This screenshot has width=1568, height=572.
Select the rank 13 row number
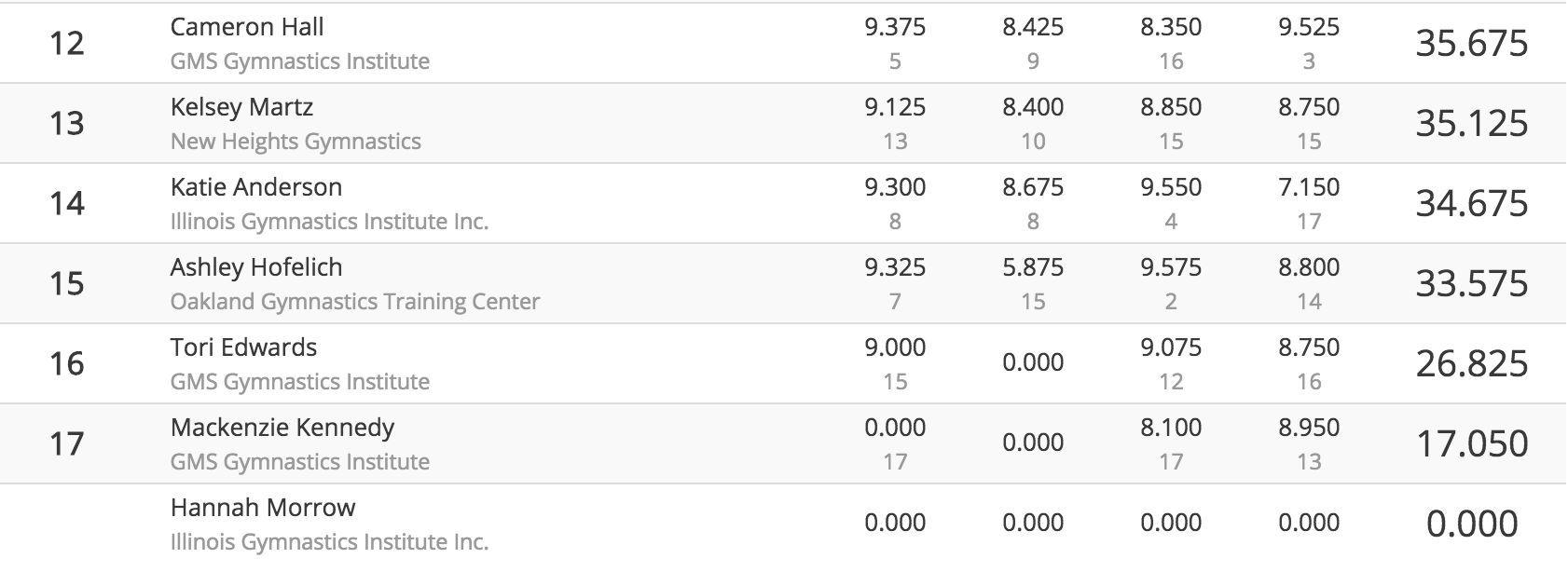66,123
